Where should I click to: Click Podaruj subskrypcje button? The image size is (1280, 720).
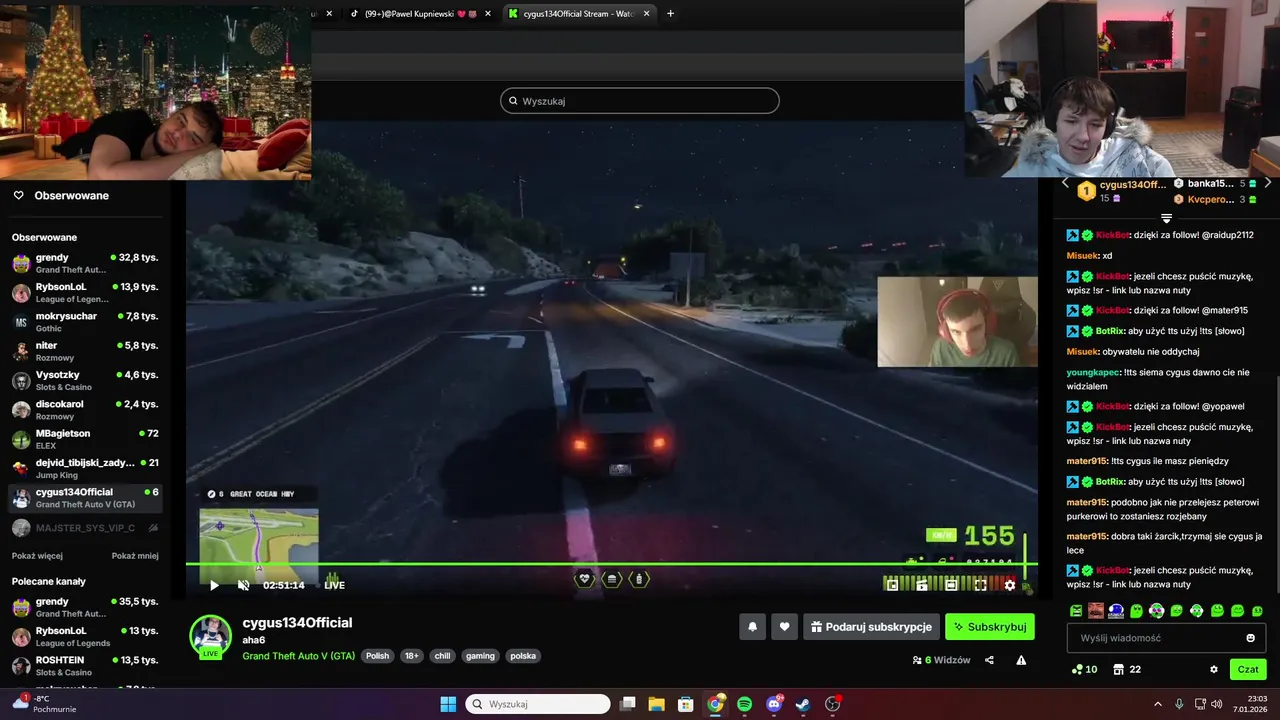click(871, 627)
